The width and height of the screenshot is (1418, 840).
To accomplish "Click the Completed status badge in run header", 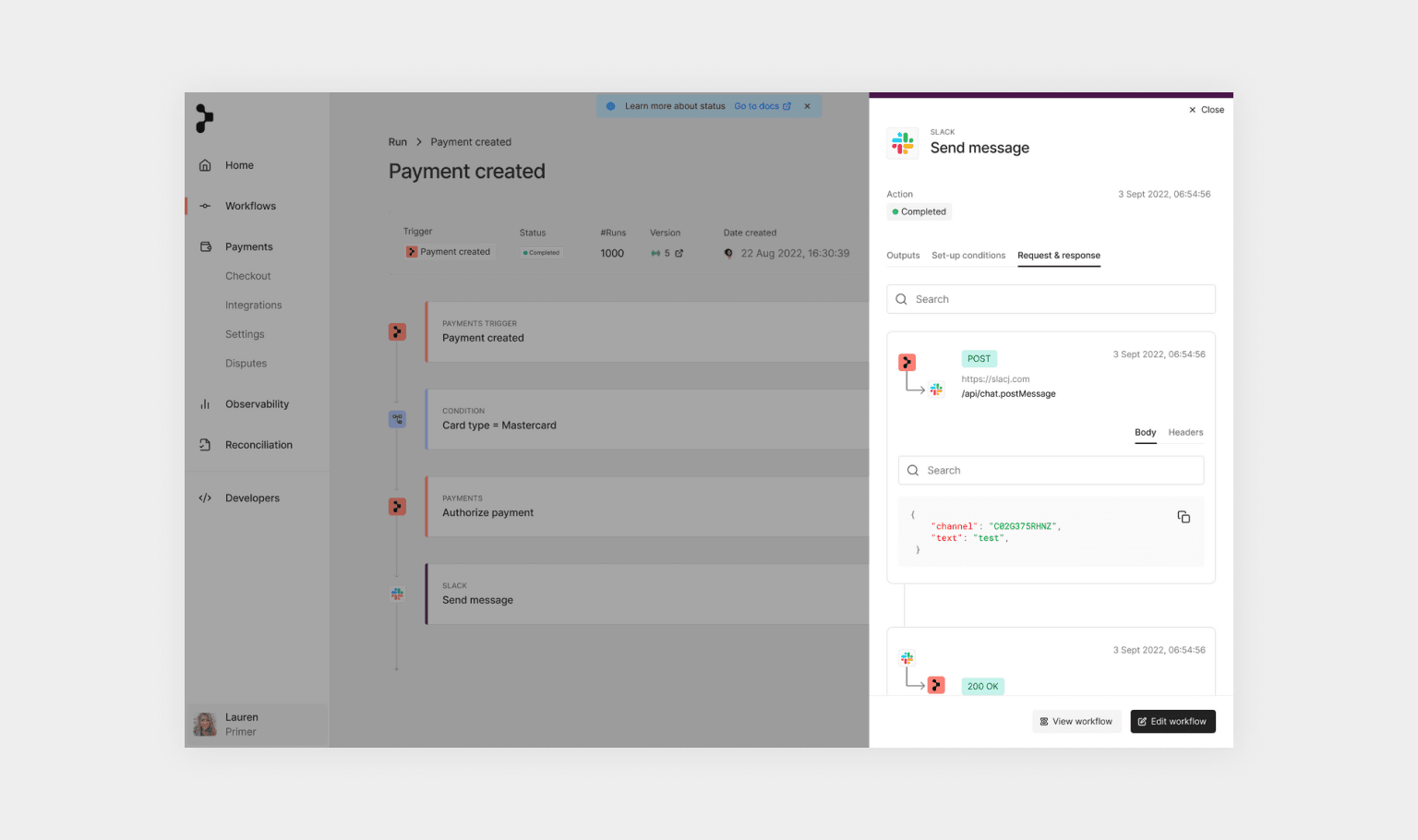I will [x=542, y=252].
